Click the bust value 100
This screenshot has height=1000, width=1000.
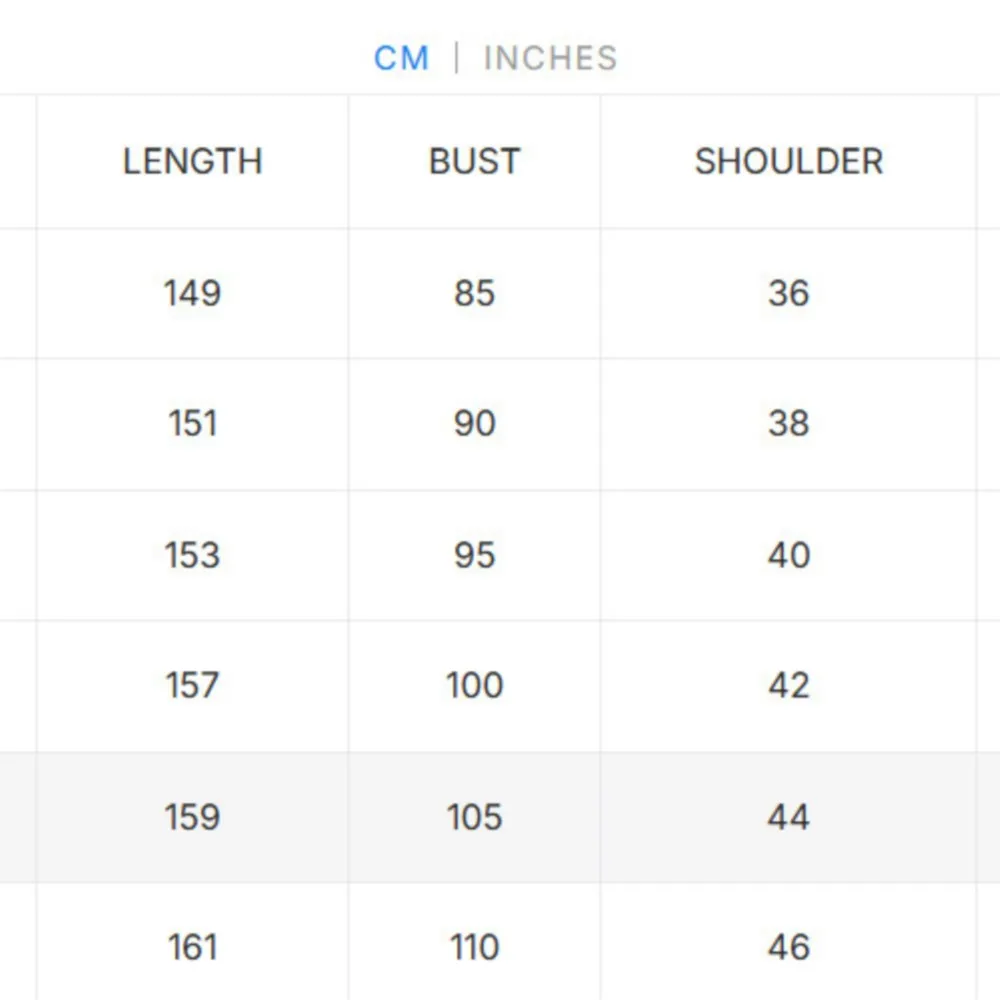point(473,685)
